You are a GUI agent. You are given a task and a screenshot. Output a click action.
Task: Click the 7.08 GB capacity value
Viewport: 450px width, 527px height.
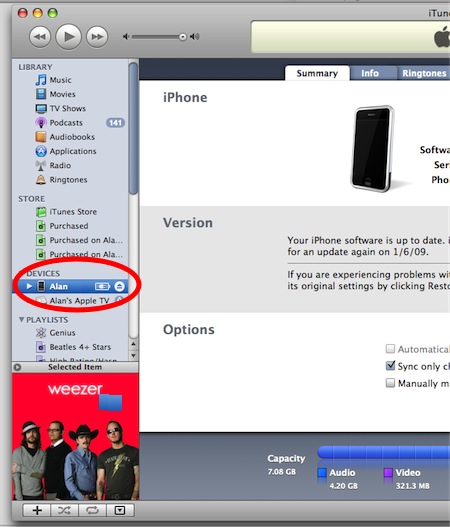[282, 472]
